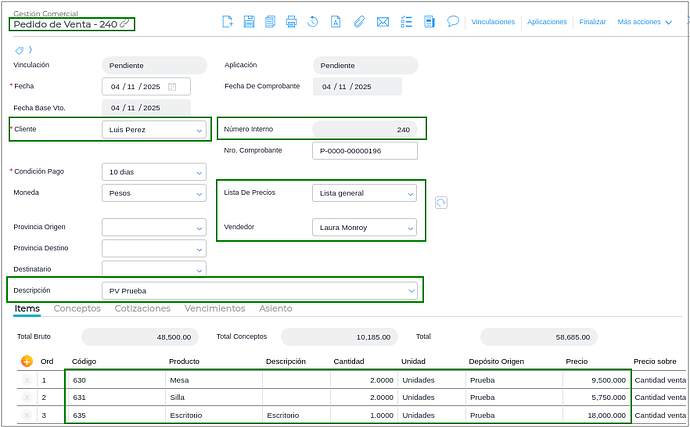The width and height of the screenshot is (690, 427).
Task: Click the Vinculaciones link
Action: (493, 21)
